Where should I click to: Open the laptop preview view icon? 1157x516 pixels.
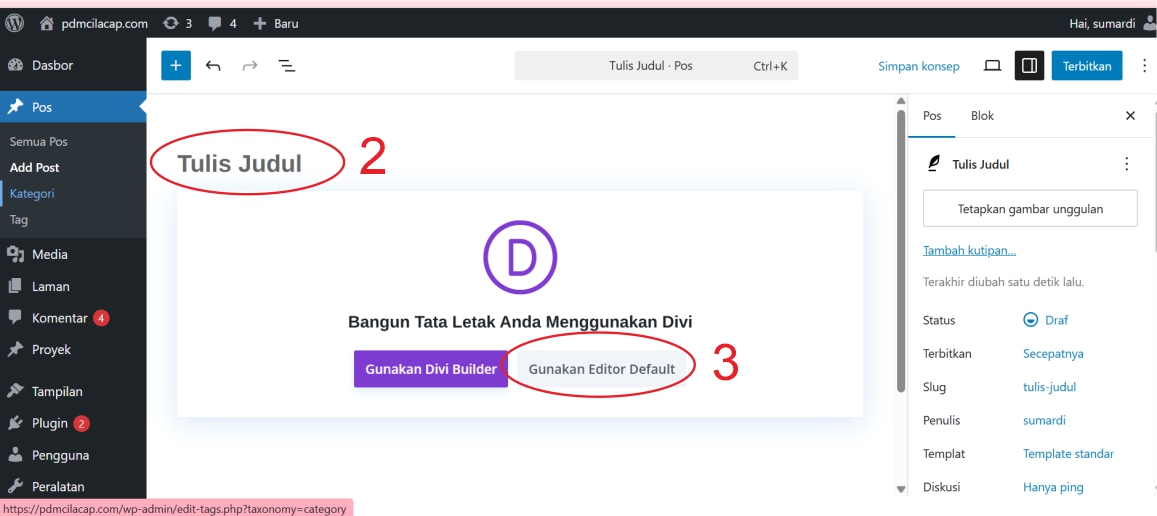(x=992, y=66)
